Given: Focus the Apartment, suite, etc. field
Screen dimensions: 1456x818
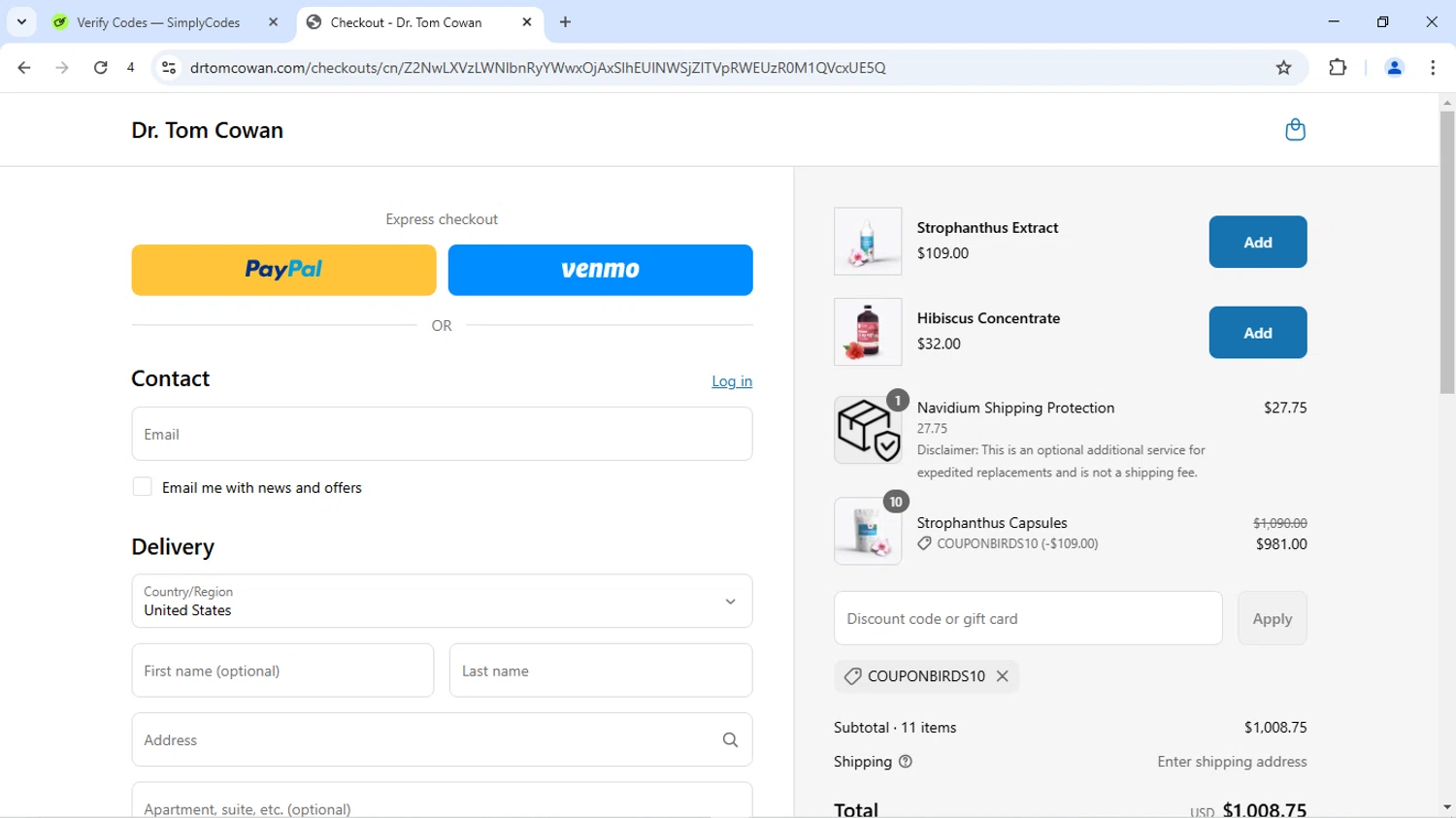Looking at the screenshot, I should pos(442,801).
